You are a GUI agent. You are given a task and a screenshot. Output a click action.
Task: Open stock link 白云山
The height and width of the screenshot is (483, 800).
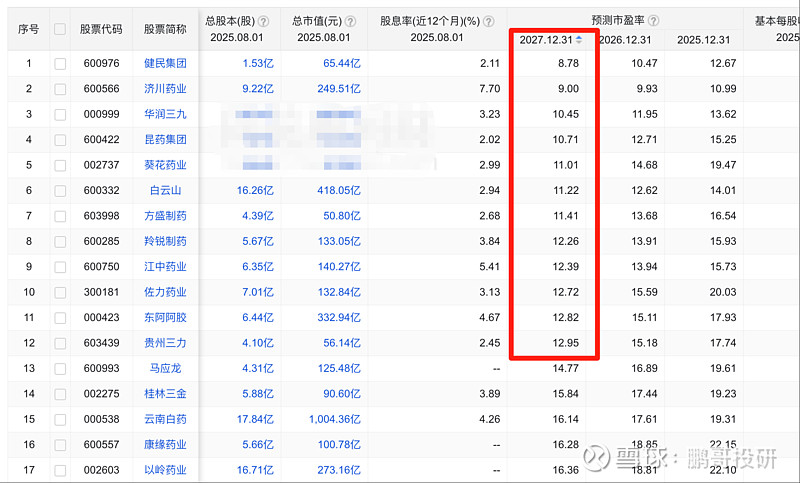point(165,190)
